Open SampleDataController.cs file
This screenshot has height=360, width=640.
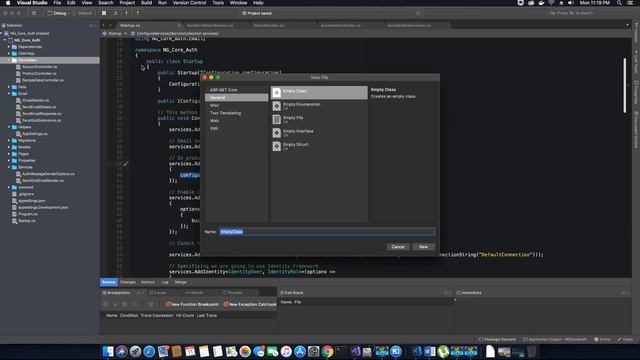click(42, 80)
